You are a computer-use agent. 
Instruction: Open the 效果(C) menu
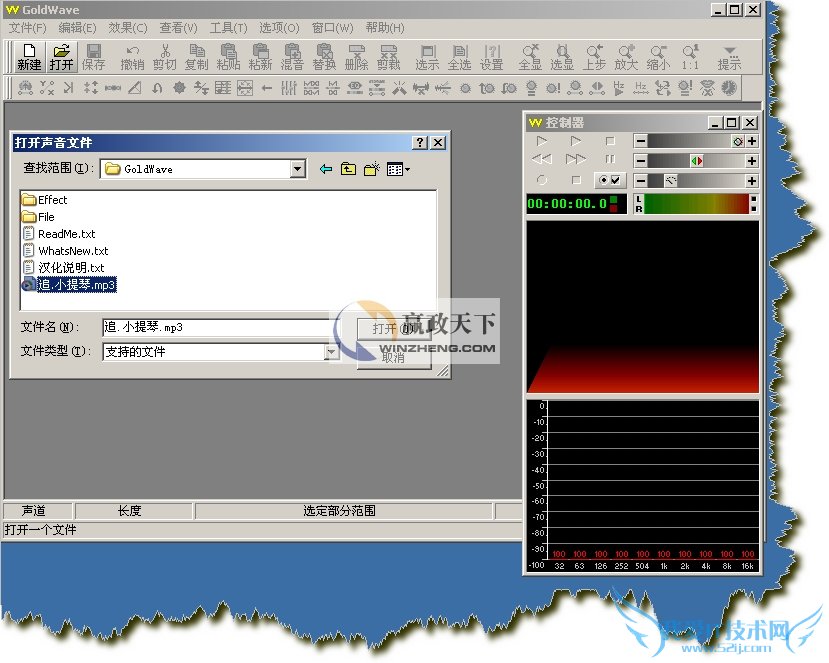click(x=127, y=28)
